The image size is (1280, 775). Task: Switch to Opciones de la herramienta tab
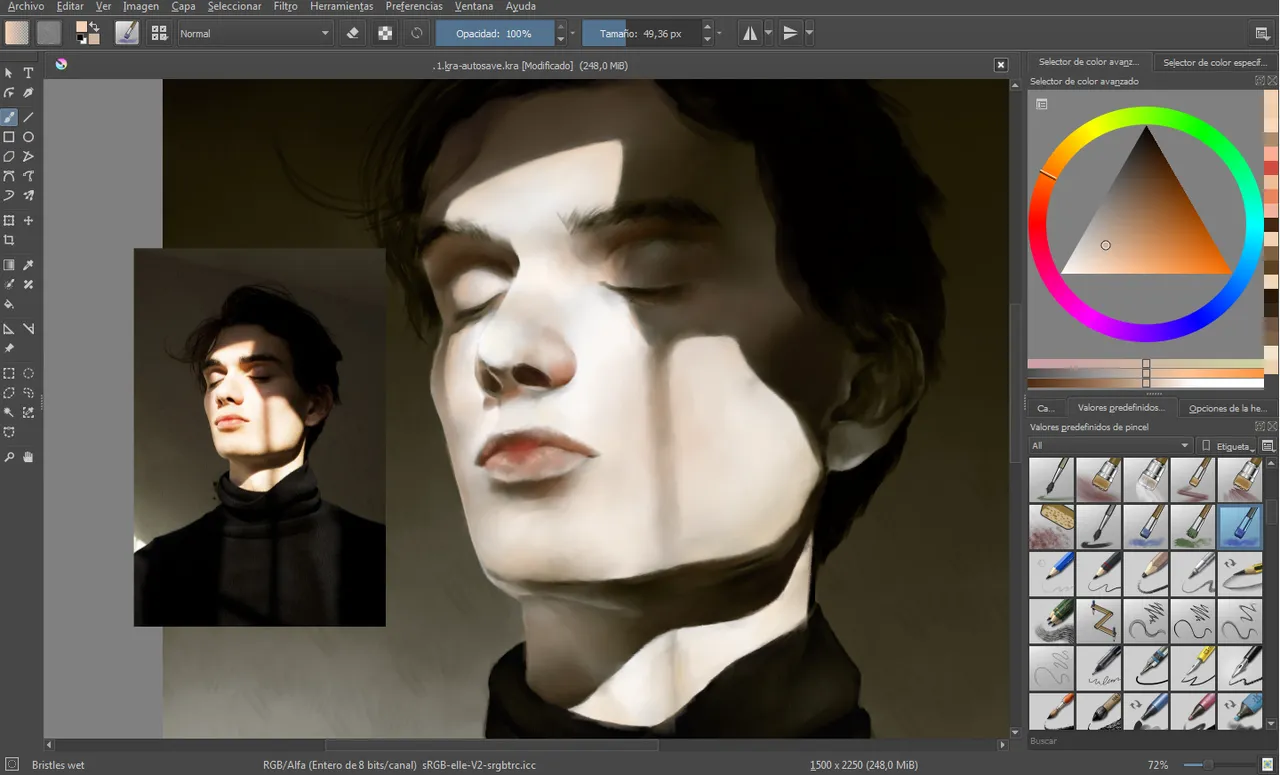point(1227,408)
